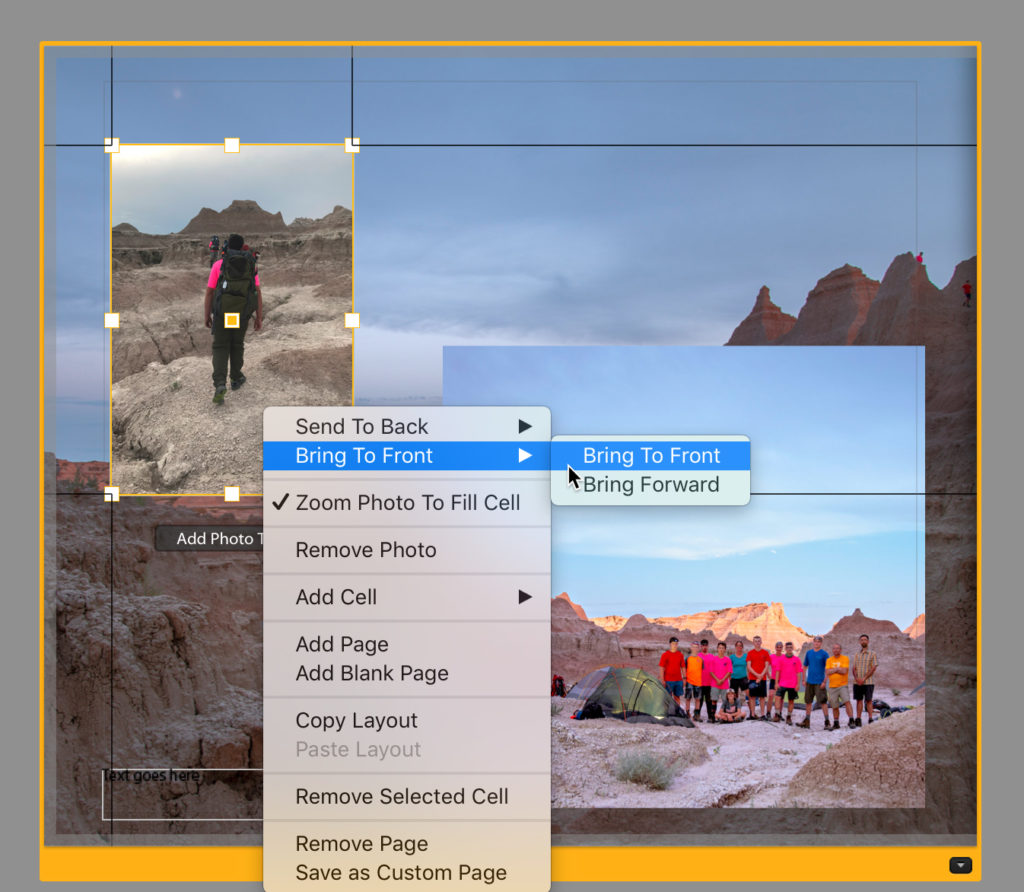Click the top-center resize handle of the hiker photo cell
The height and width of the screenshot is (892, 1024).
pyautogui.click(x=232, y=146)
